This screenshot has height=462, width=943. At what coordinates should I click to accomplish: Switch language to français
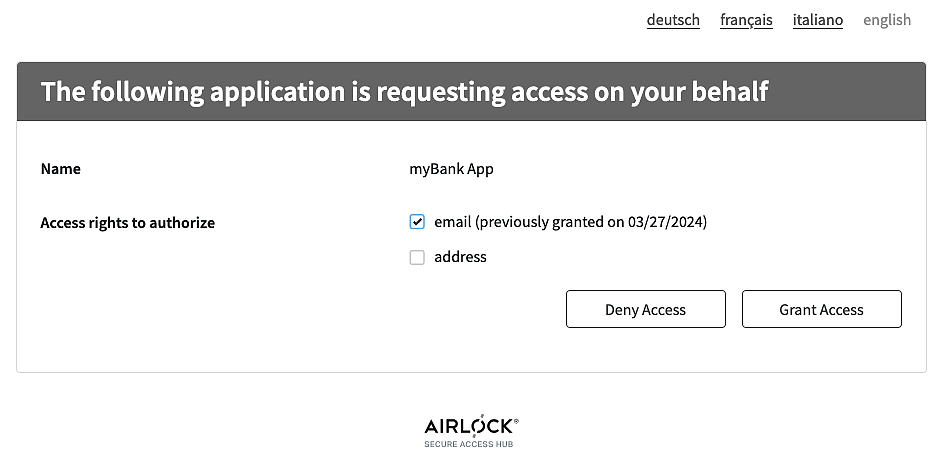tap(746, 20)
